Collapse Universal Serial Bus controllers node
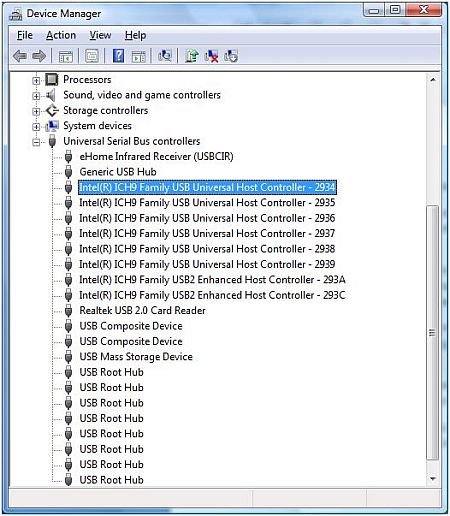Image resolution: width=450 pixels, height=516 pixels. [x=36, y=142]
